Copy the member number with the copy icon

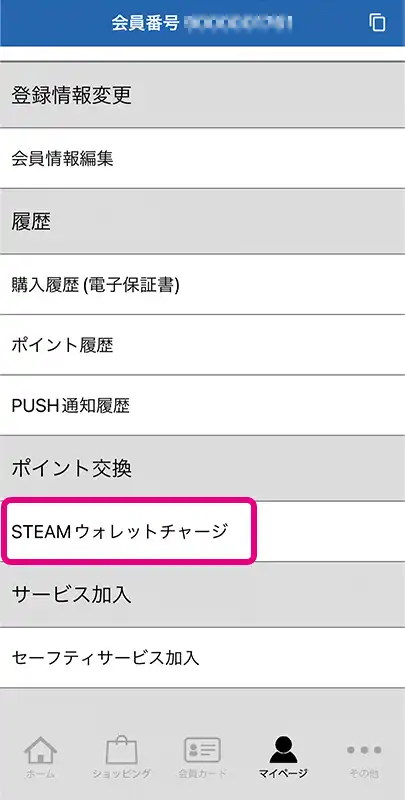tap(377, 22)
